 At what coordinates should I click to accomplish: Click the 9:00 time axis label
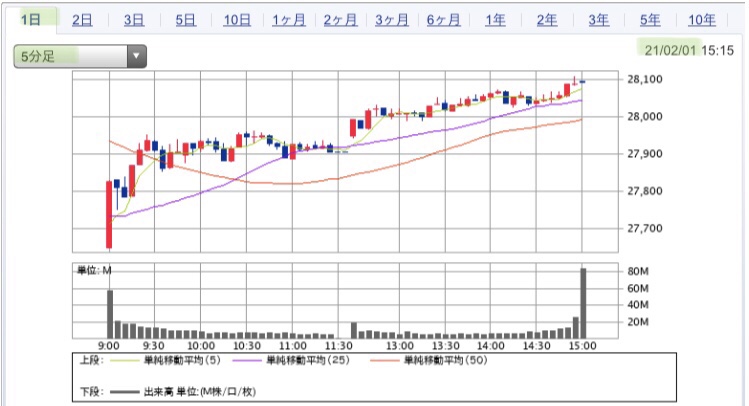pyautogui.click(x=109, y=346)
